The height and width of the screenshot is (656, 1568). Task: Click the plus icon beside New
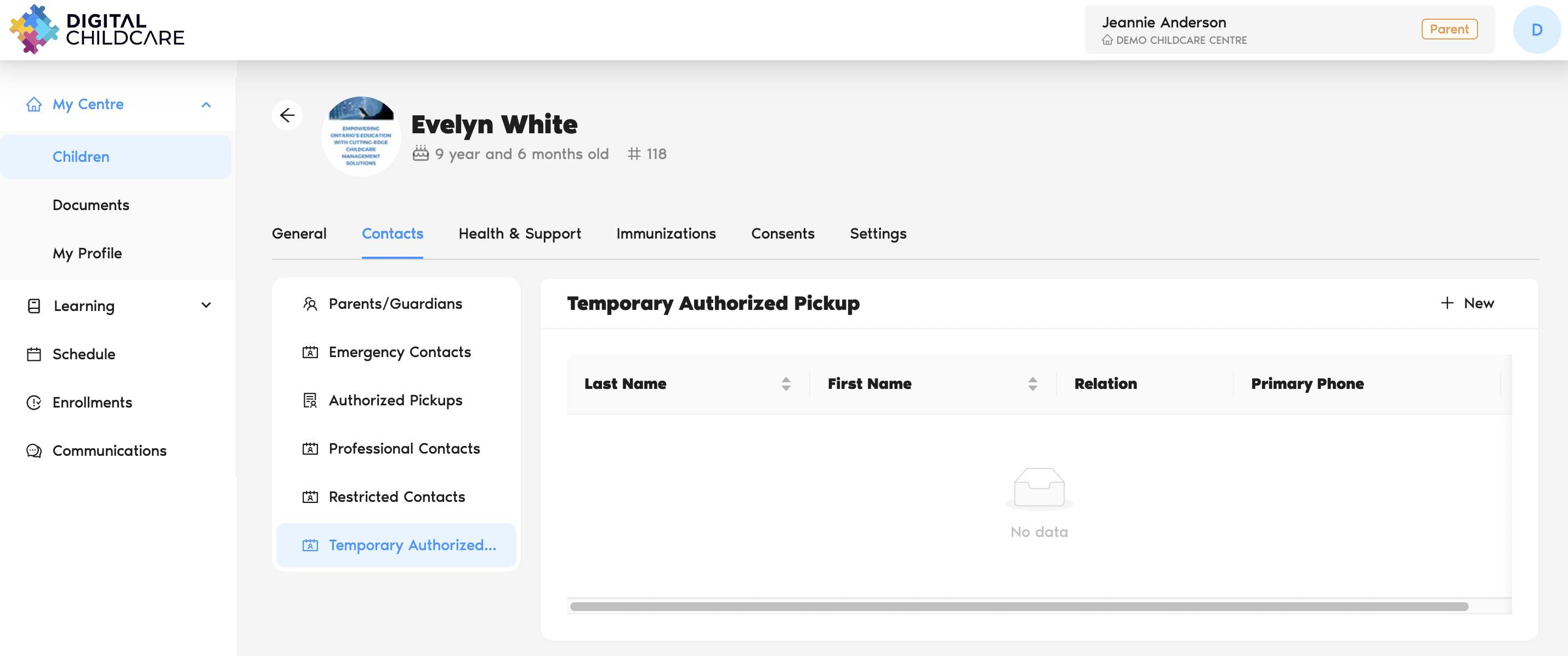(1447, 303)
